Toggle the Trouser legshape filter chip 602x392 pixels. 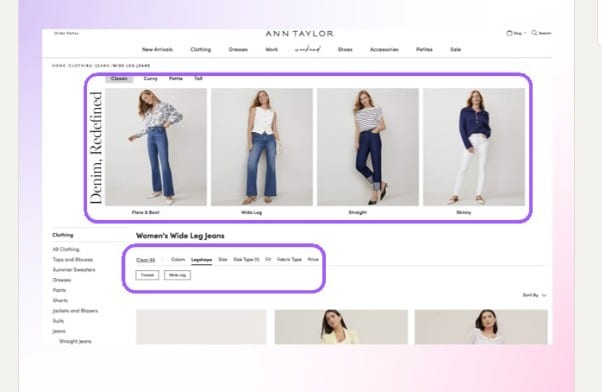click(x=147, y=275)
